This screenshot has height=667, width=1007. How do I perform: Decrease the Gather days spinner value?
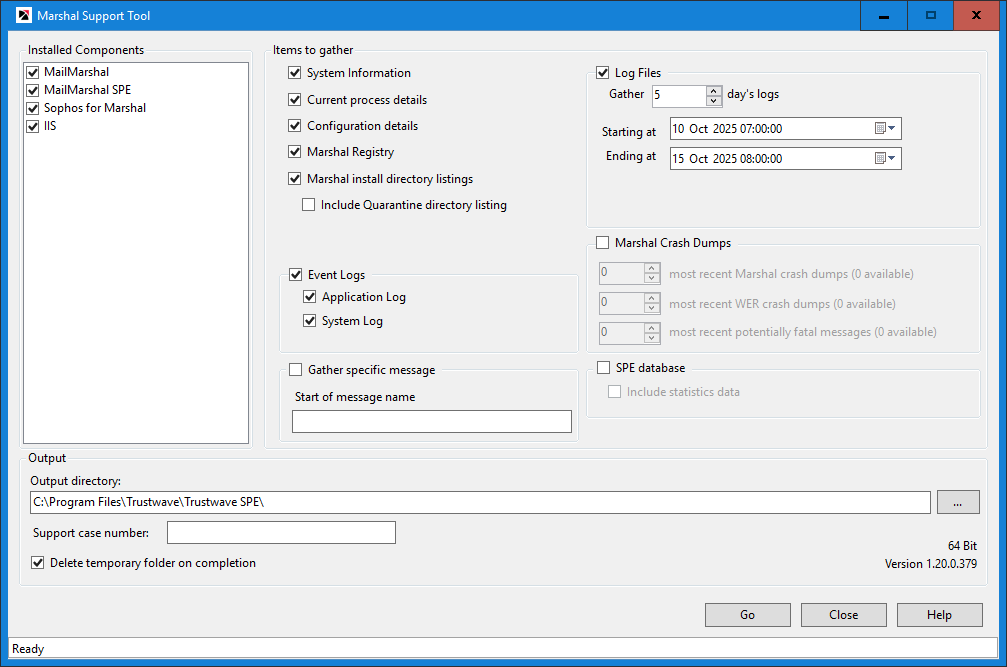click(714, 101)
